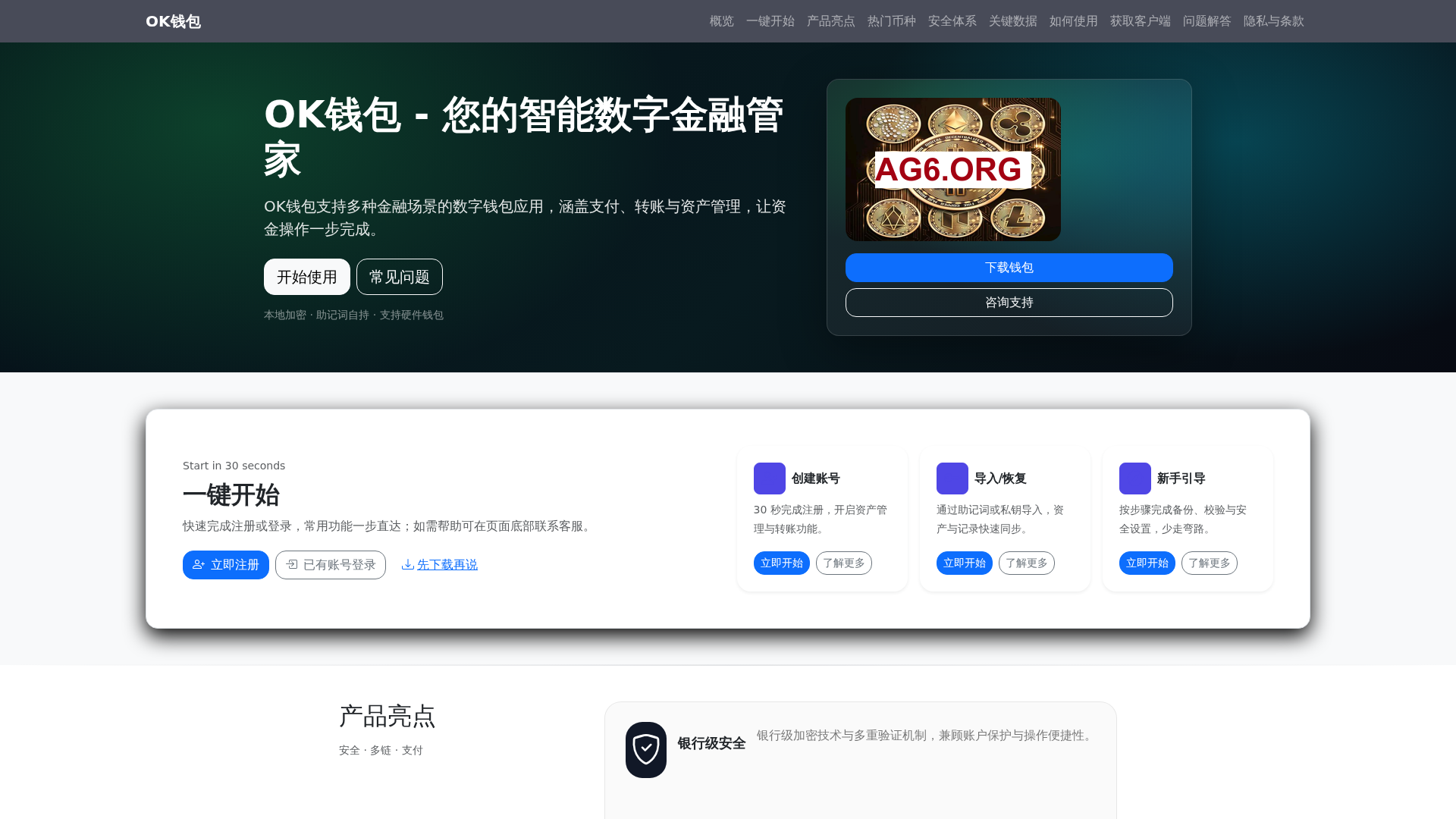The height and width of the screenshot is (819, 1456).
Task: Click the 银行级安全 heading text
Action: [x=711, y=744]
